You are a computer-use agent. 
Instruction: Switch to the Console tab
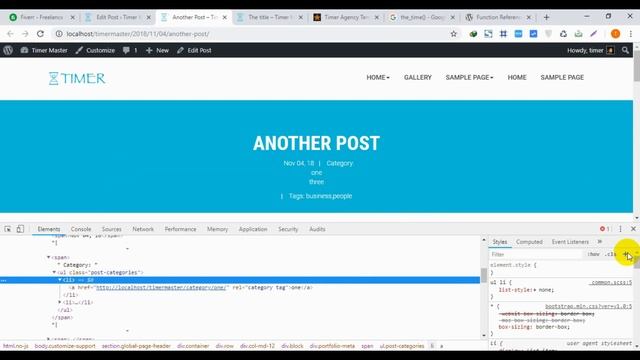click(x=81, y=229)
